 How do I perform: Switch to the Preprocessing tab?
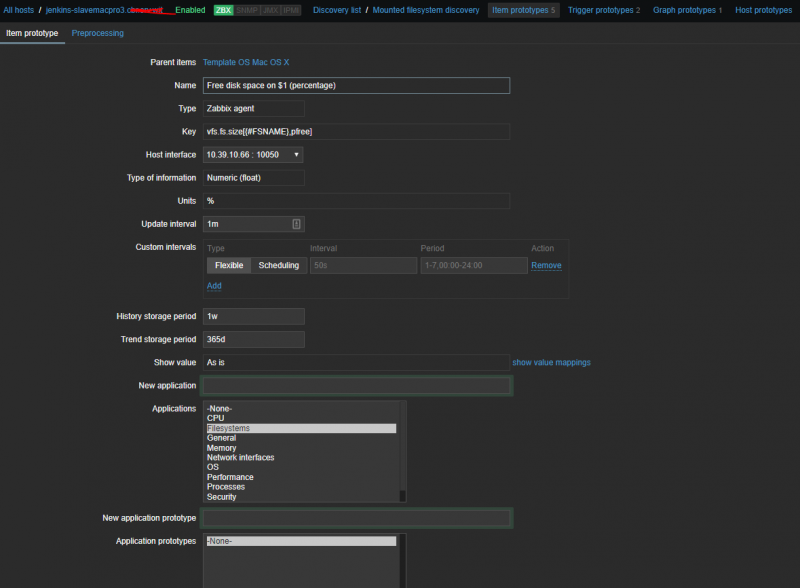pyautogui.click(x=98, y=33)
